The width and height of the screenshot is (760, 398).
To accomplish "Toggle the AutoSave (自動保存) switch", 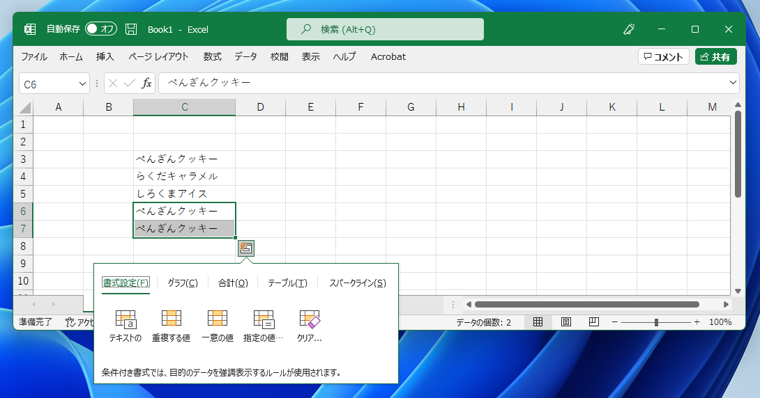I will (x=101, y=29).
